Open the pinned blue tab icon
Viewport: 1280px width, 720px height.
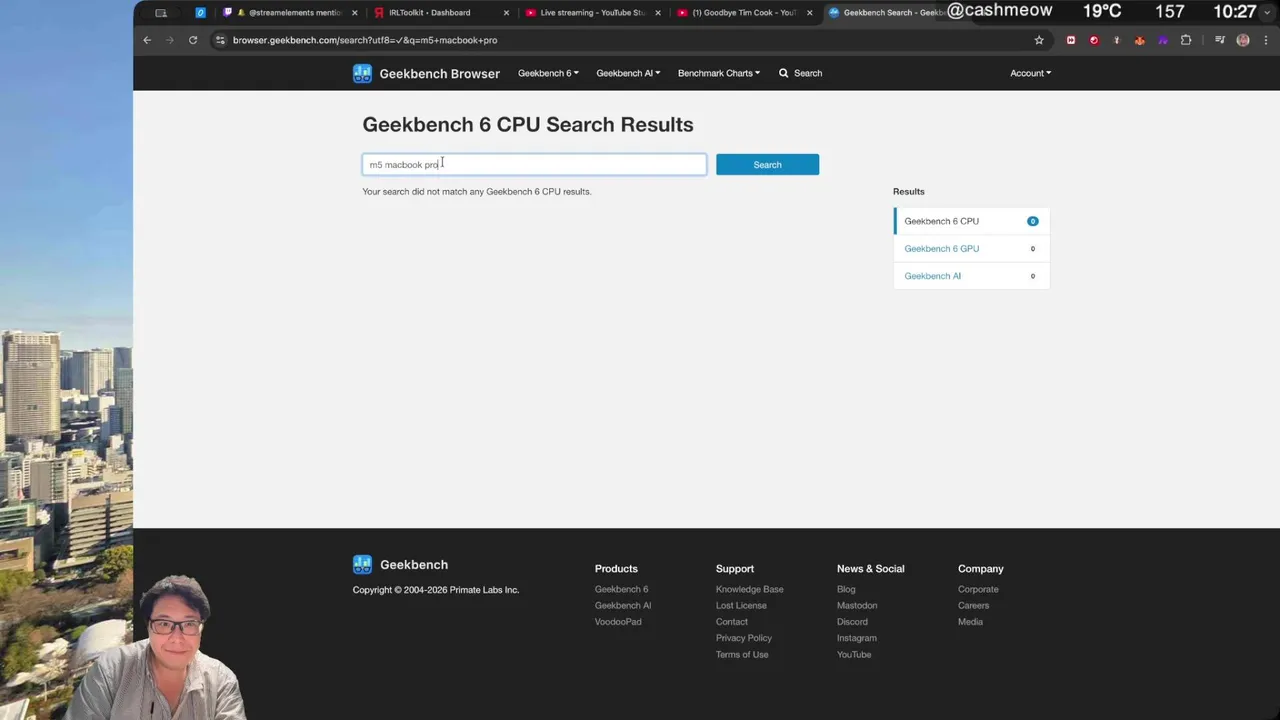pyautogui.click(x=201, y=13)
